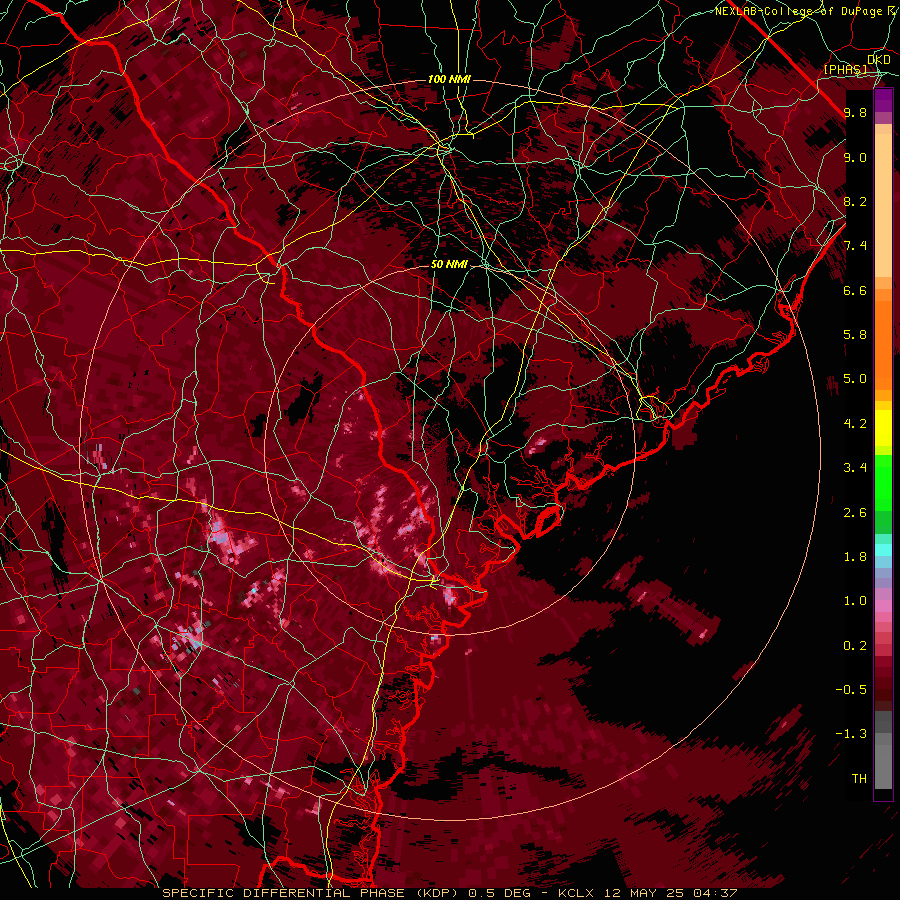Click the "12 MAY 25 04:37" timestamp
The height and width of the screenshot is (900, 900).
point(670,893)
